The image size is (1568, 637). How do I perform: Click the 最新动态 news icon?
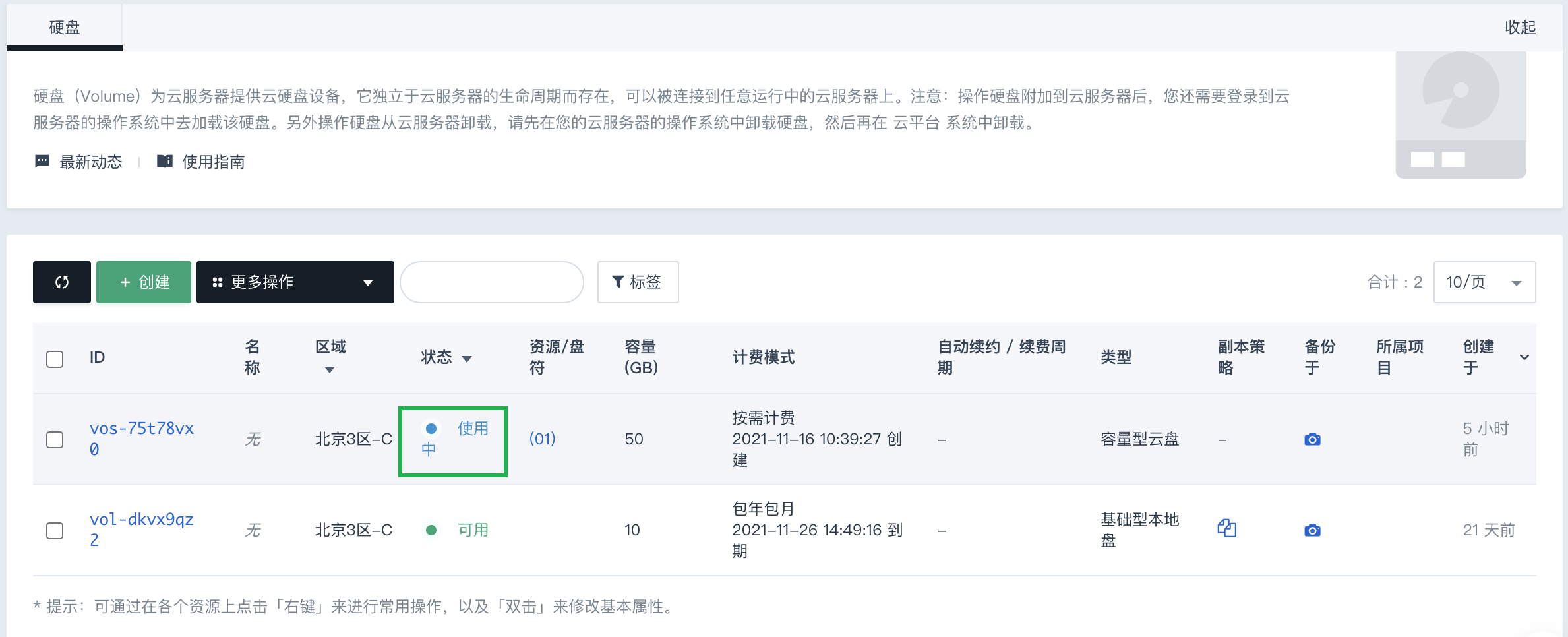point(42,162)
